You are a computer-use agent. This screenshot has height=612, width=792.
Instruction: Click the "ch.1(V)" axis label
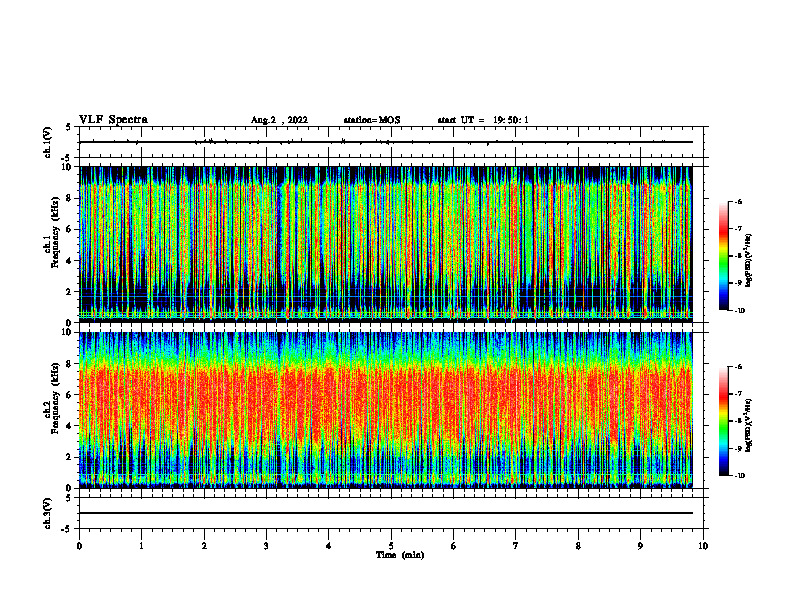(48, 142)
